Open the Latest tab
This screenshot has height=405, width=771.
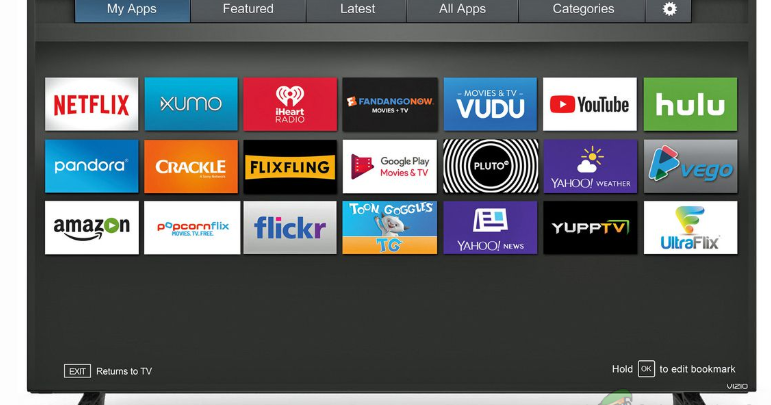357,10
